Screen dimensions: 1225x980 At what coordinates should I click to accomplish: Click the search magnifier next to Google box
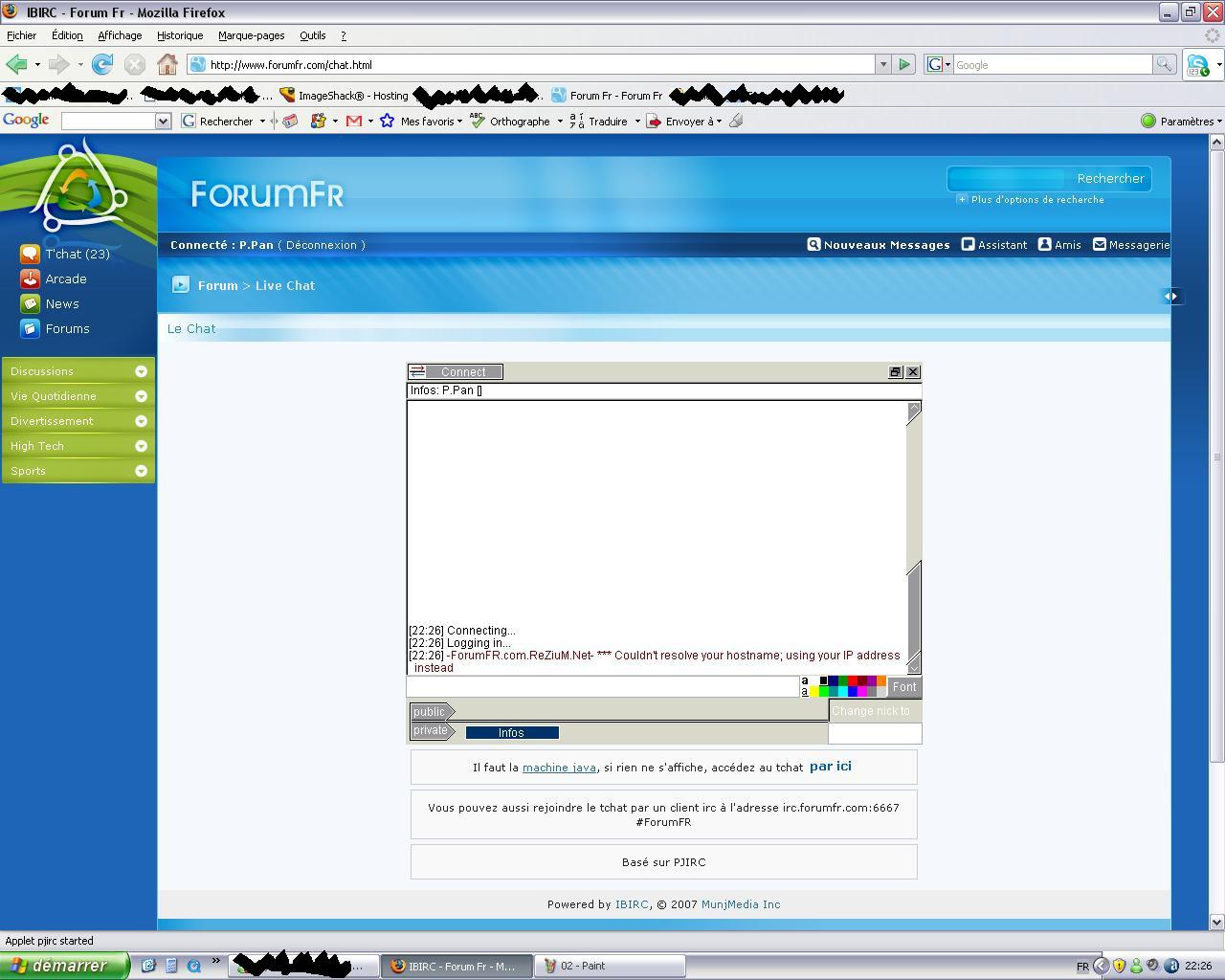coord(1164,64)
